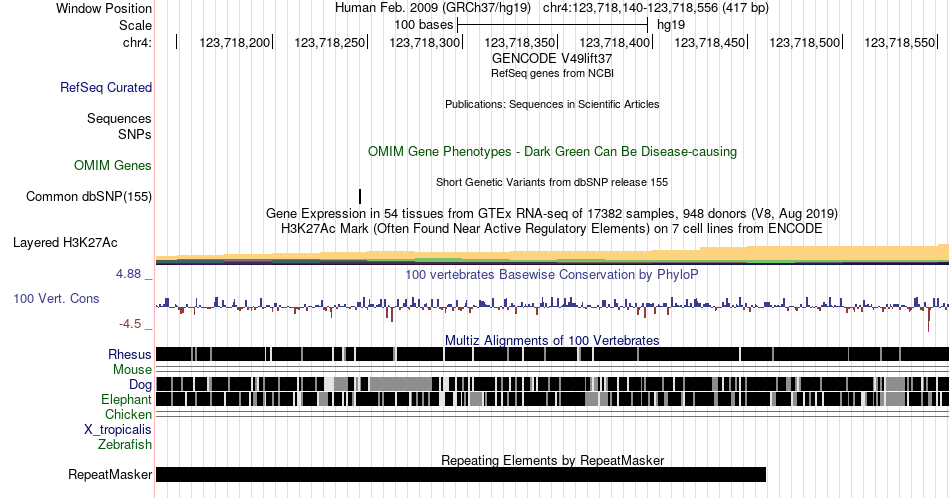Image resolution: width=950 pixels, height=498 pixels.
Task: Click the 100 bases scale bar
Action: 553,25
